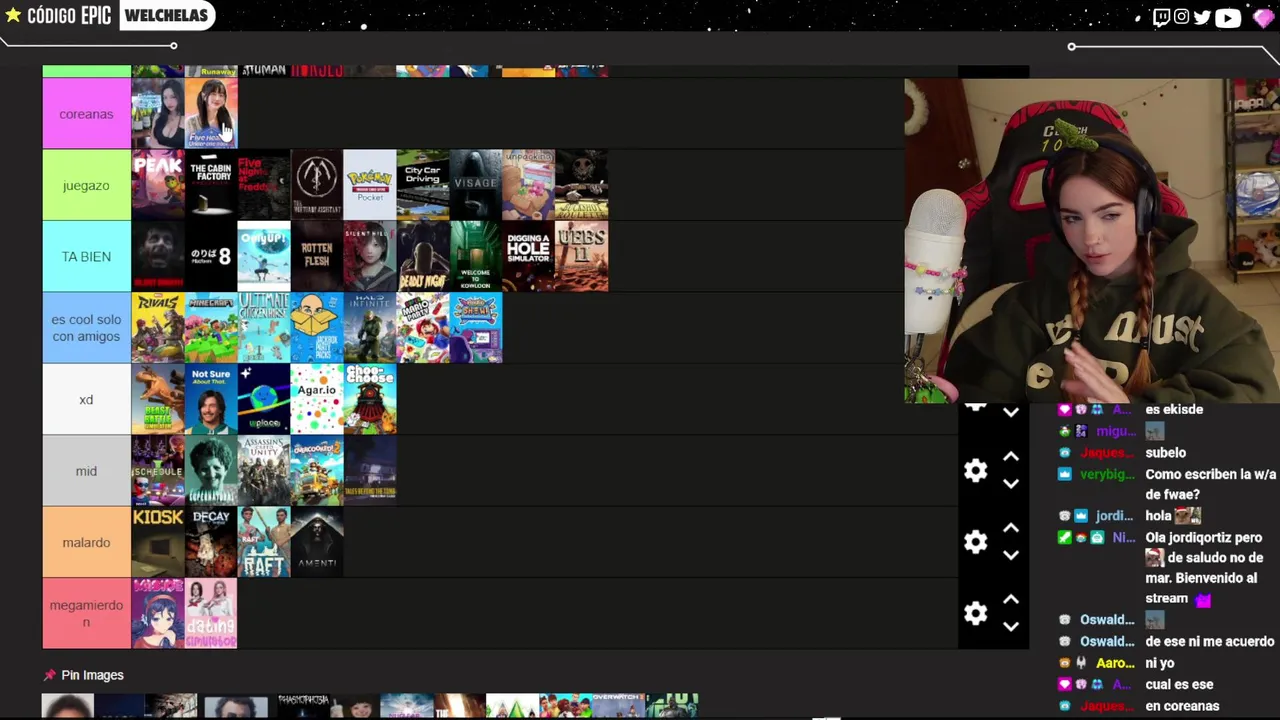The image size is (1280, 720).
Task: Click the Pin Images label
Action: (92, 675)
